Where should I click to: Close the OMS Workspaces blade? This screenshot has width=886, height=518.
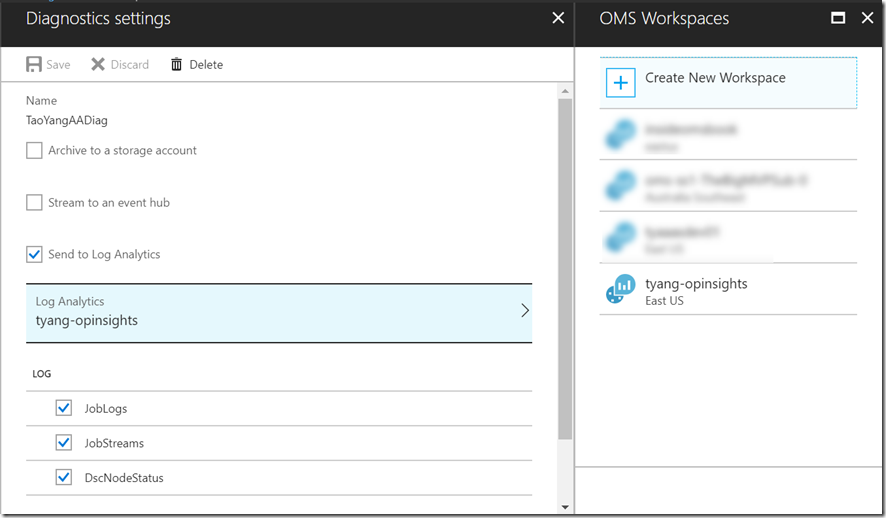[867, 18]
